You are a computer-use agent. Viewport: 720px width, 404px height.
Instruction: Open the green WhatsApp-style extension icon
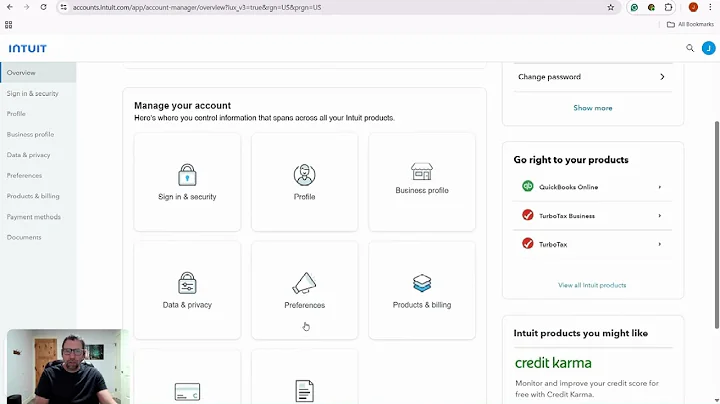click(x=634, y=7)
